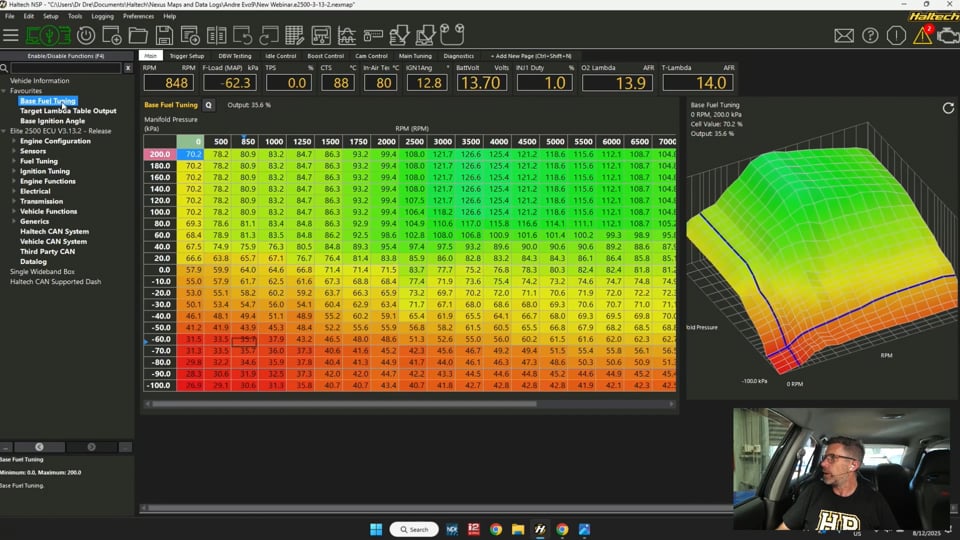The width and height of the screenshot is (960, 540).
Task: Open the Setup menu
Action: 51,17
